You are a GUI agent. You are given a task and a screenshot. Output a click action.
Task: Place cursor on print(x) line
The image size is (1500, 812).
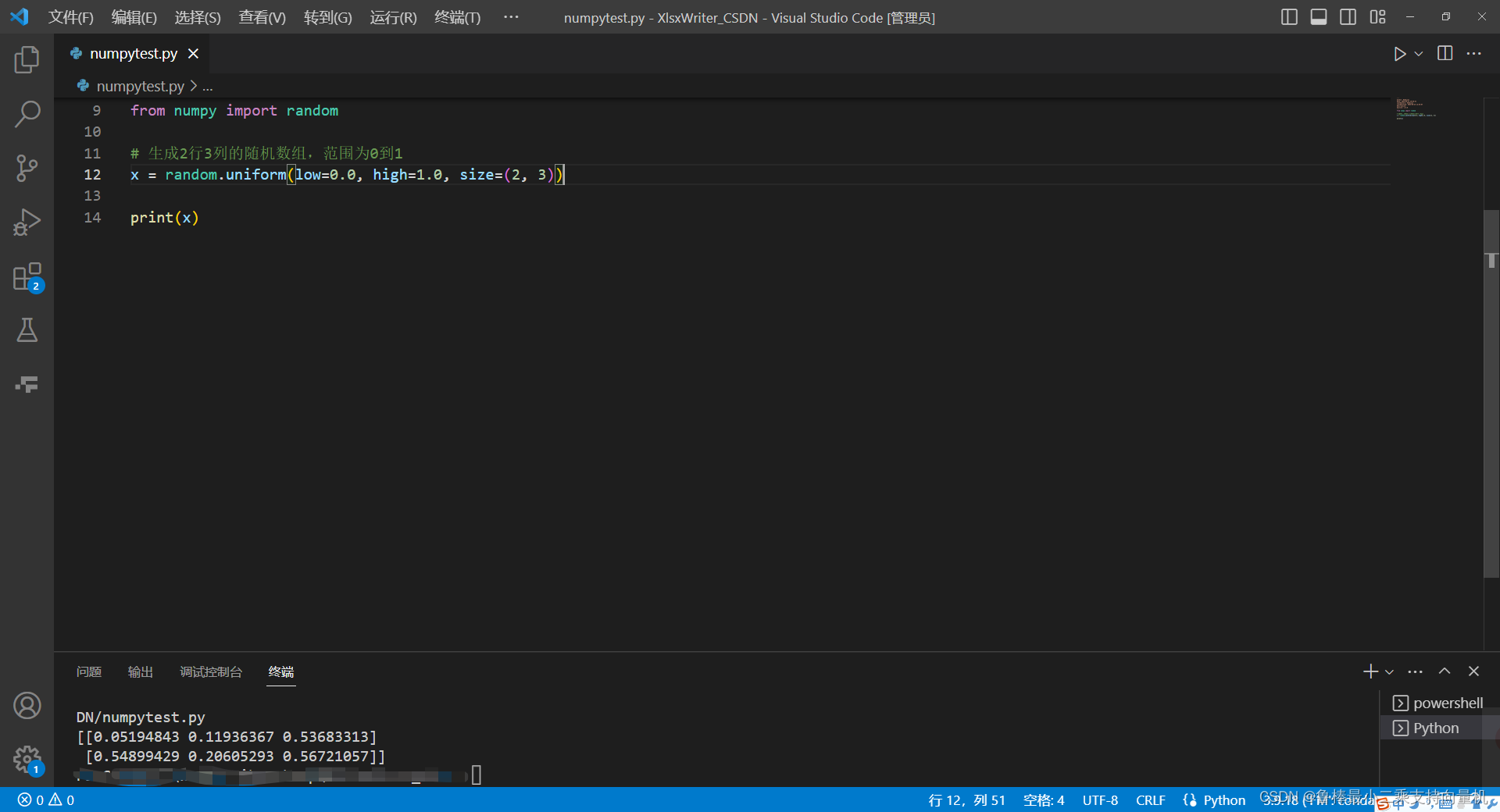165,217
